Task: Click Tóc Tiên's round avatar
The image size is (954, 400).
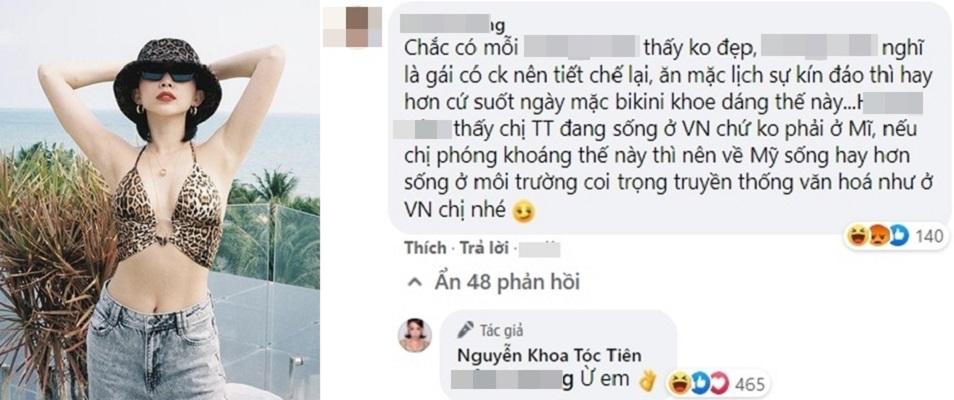Action: click(415, 335)
